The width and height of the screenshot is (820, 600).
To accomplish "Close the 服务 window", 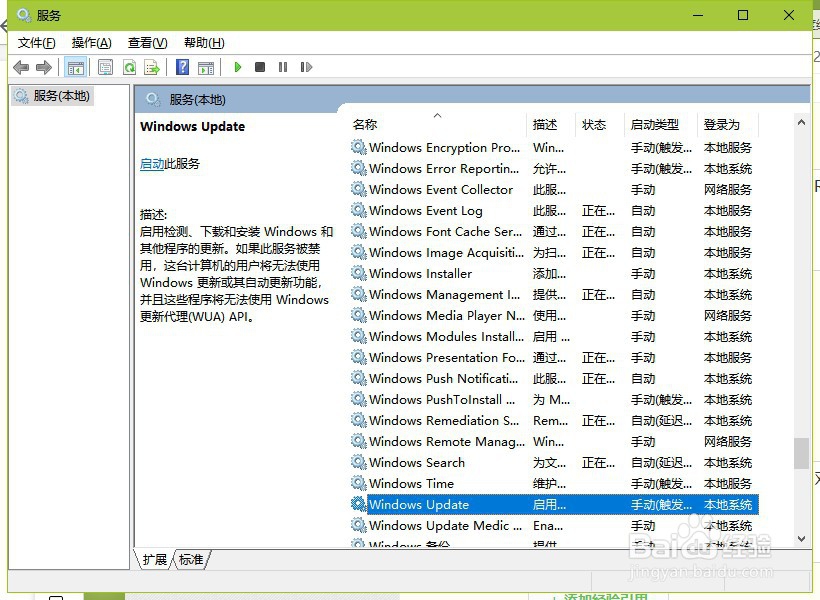I will (789, 15).
